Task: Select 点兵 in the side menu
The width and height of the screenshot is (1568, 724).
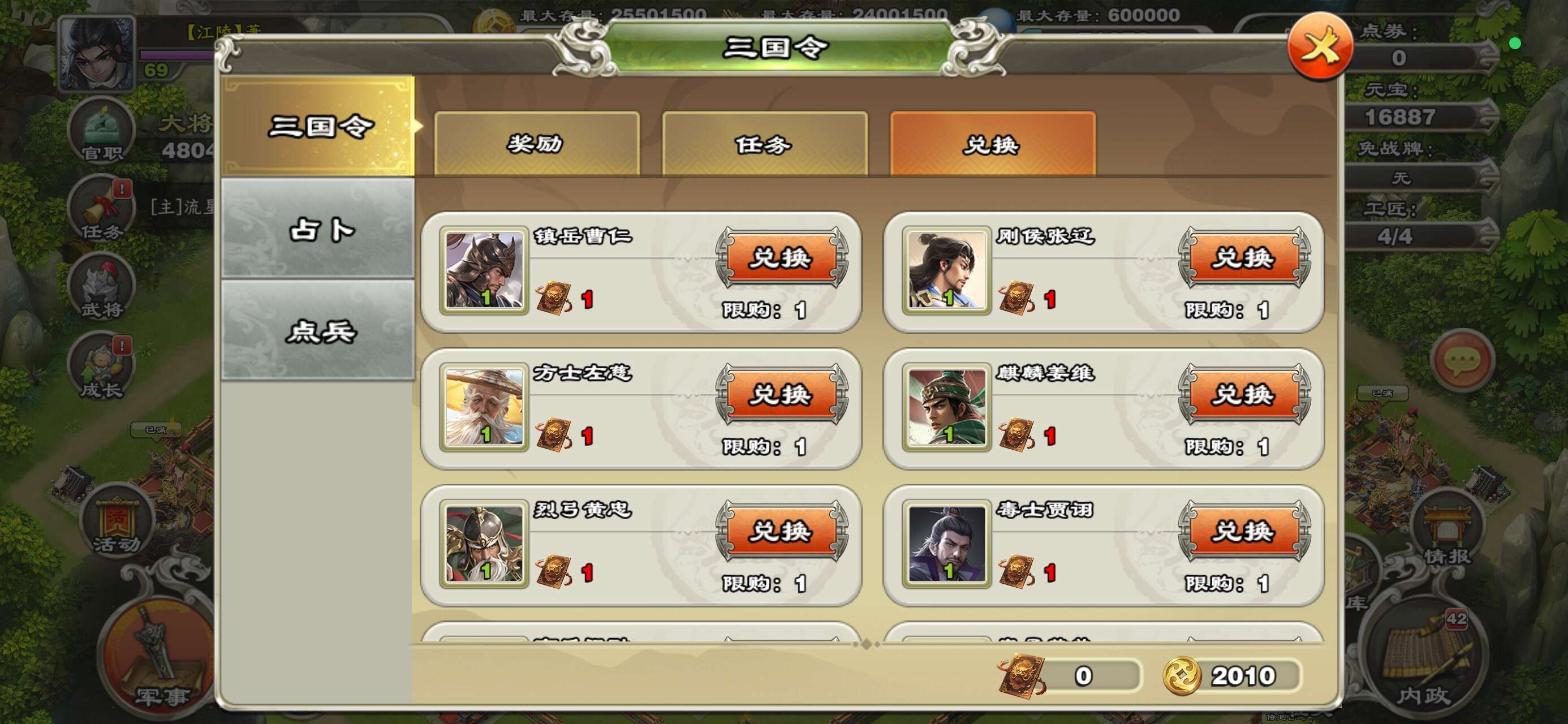Action: pos(318,330)
